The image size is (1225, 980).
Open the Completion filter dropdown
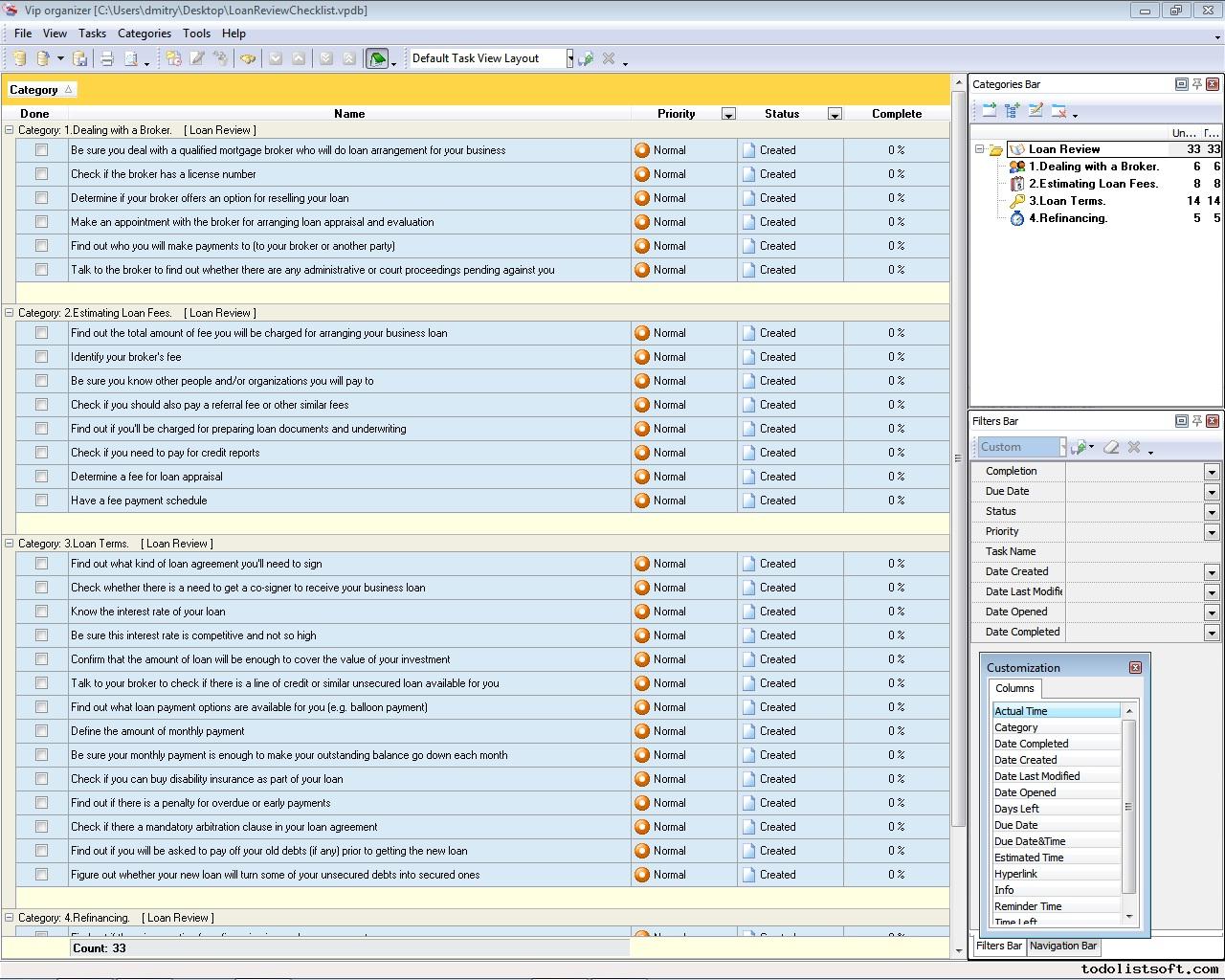point(1212,472)
